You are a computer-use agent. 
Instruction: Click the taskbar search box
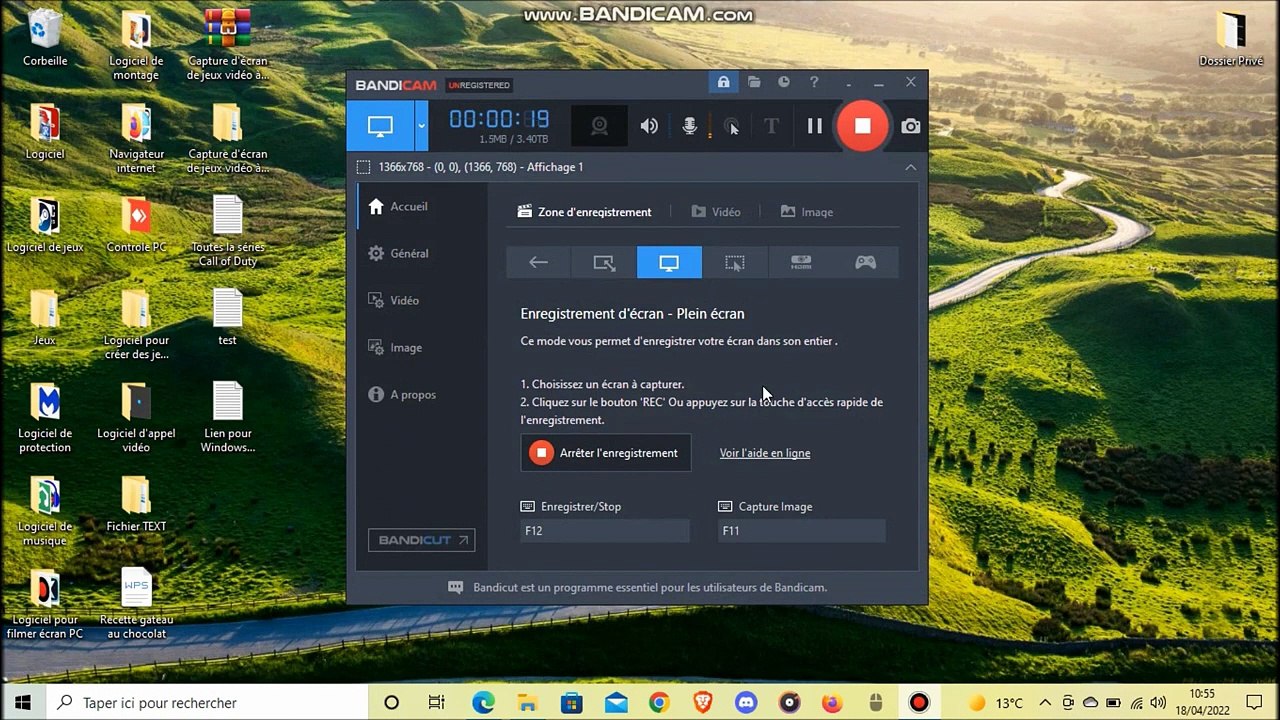pyautogui.click(x=207, y=703)
